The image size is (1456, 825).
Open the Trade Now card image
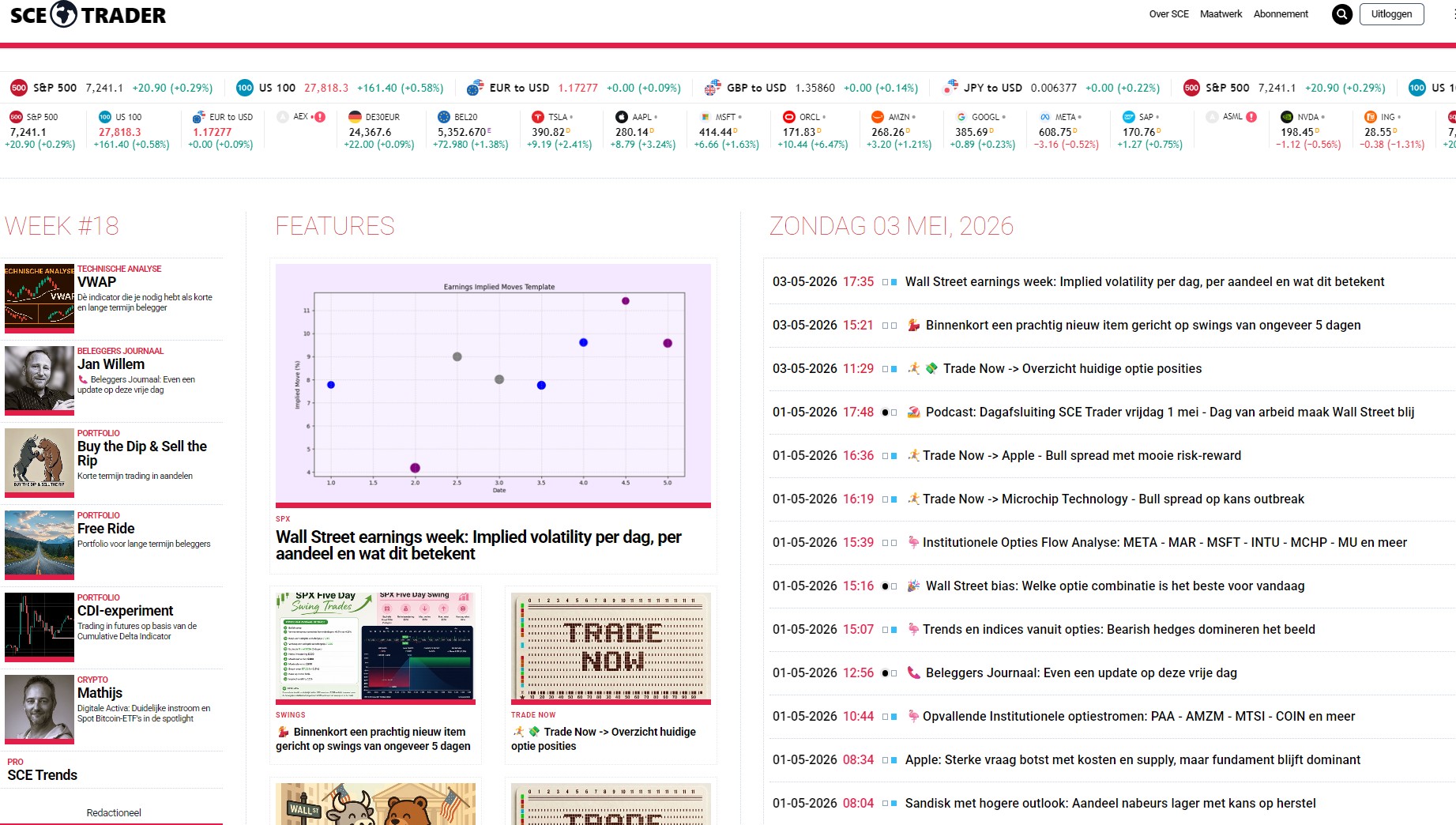tap(611, 648)
